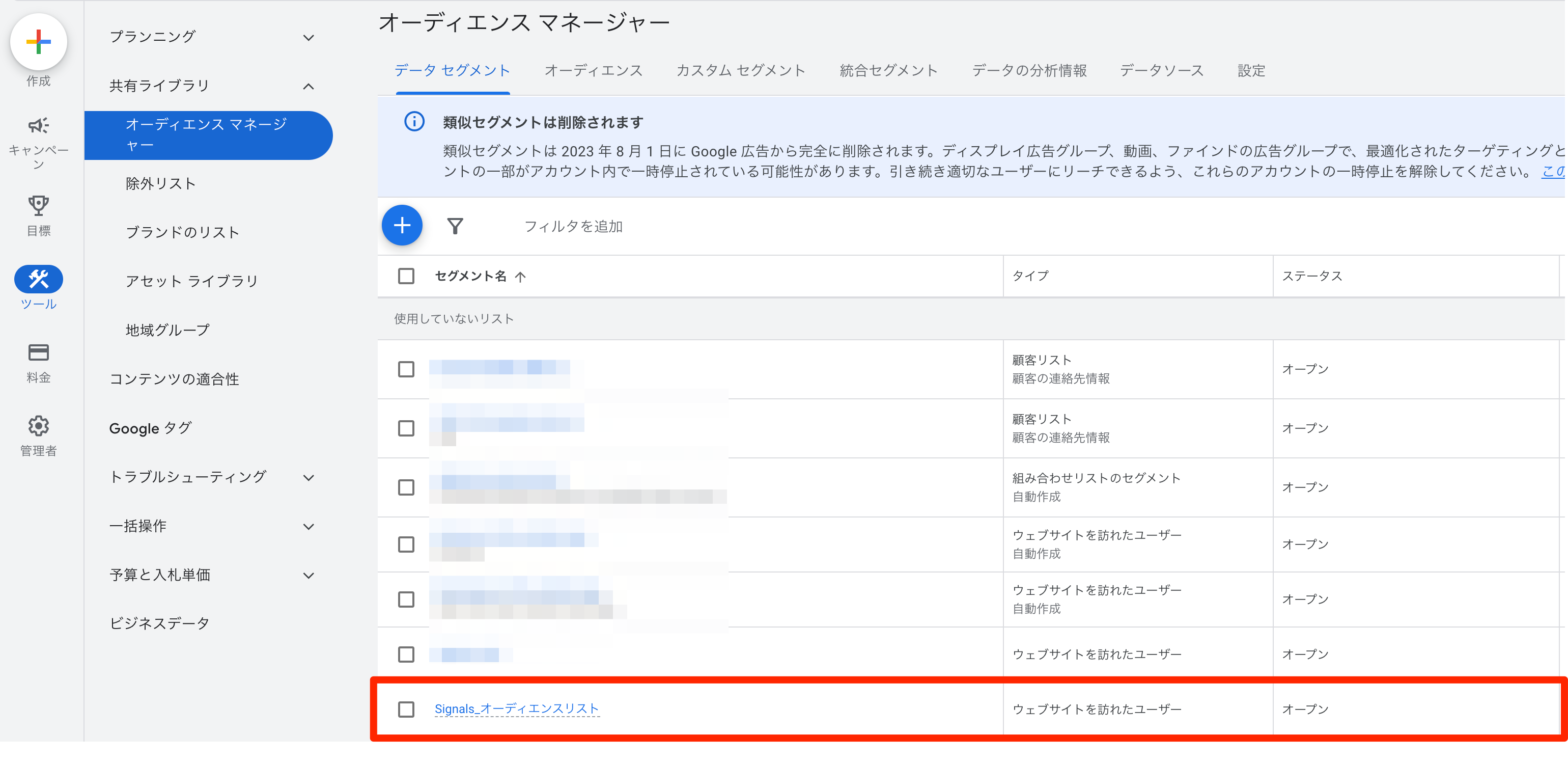Switch to the データ セグメント tab
1568x763 pixels.
[x=452, y=71]
